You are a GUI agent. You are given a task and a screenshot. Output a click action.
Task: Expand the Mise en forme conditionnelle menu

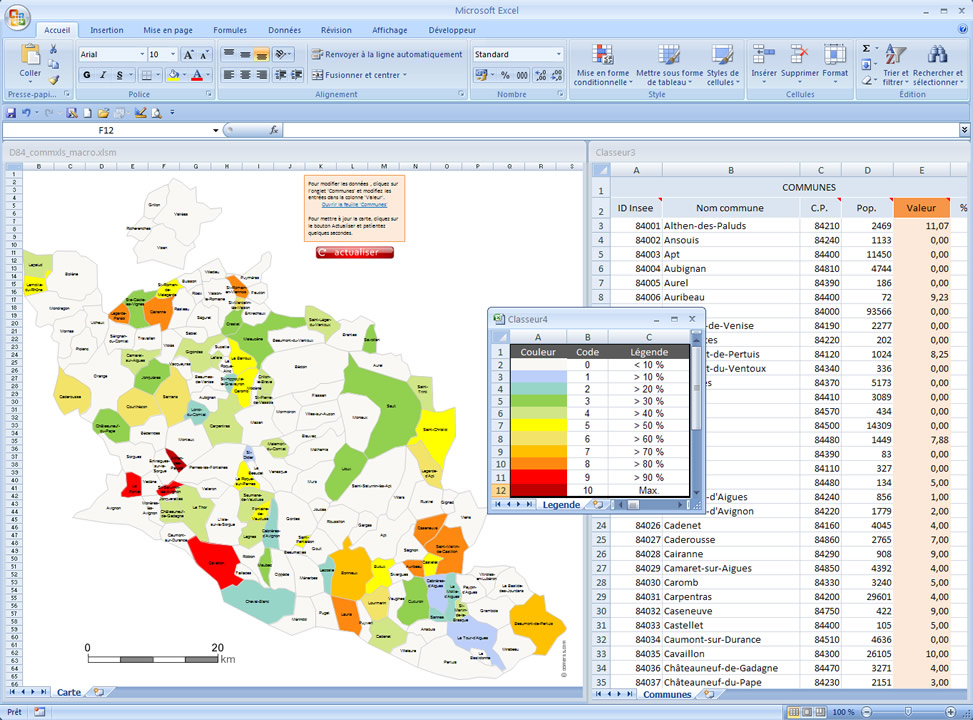pyautogui.click(x=601, y=65)
